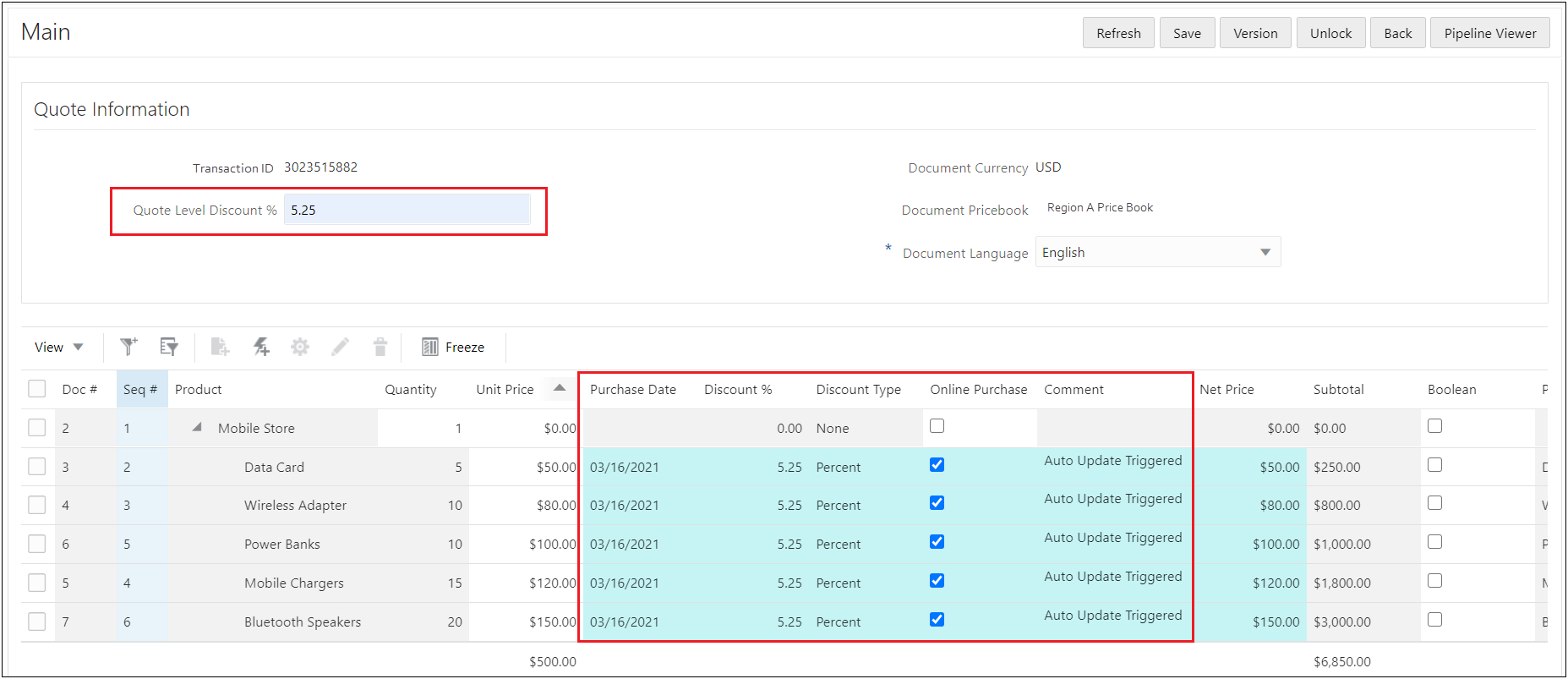
Task: Click the Unit Price sort ascending arrow
Action: click(559, 387)
